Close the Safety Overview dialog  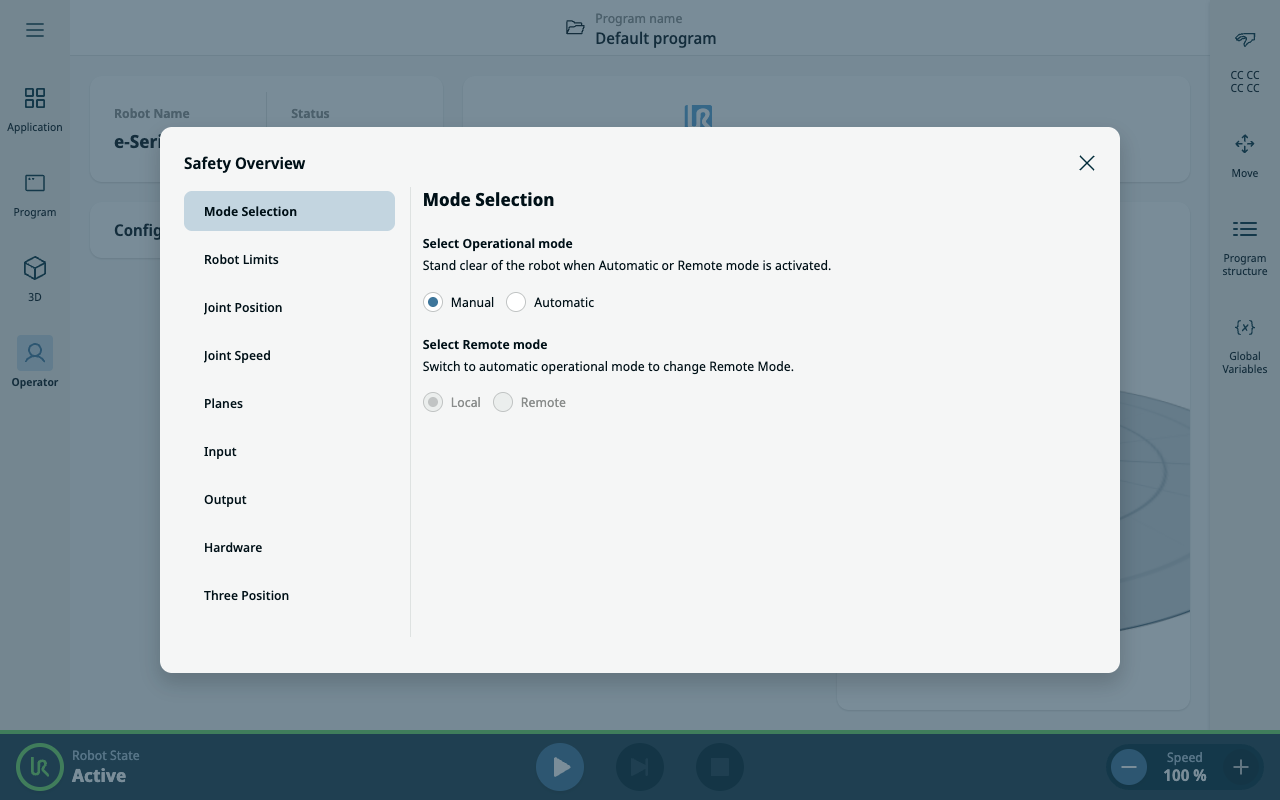point(1087,163)
